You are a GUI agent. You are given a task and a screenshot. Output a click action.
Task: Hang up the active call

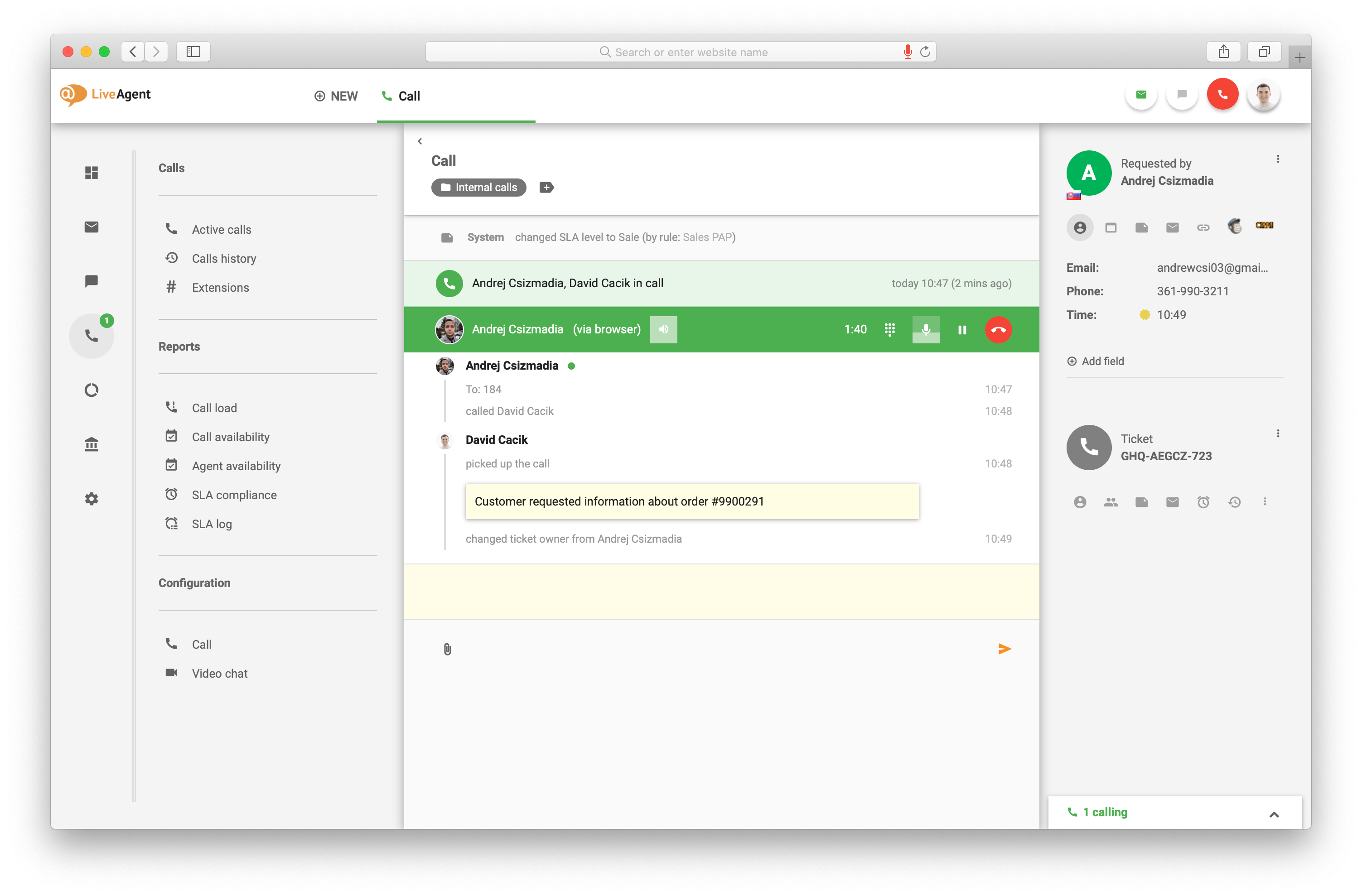click(998, 330)
